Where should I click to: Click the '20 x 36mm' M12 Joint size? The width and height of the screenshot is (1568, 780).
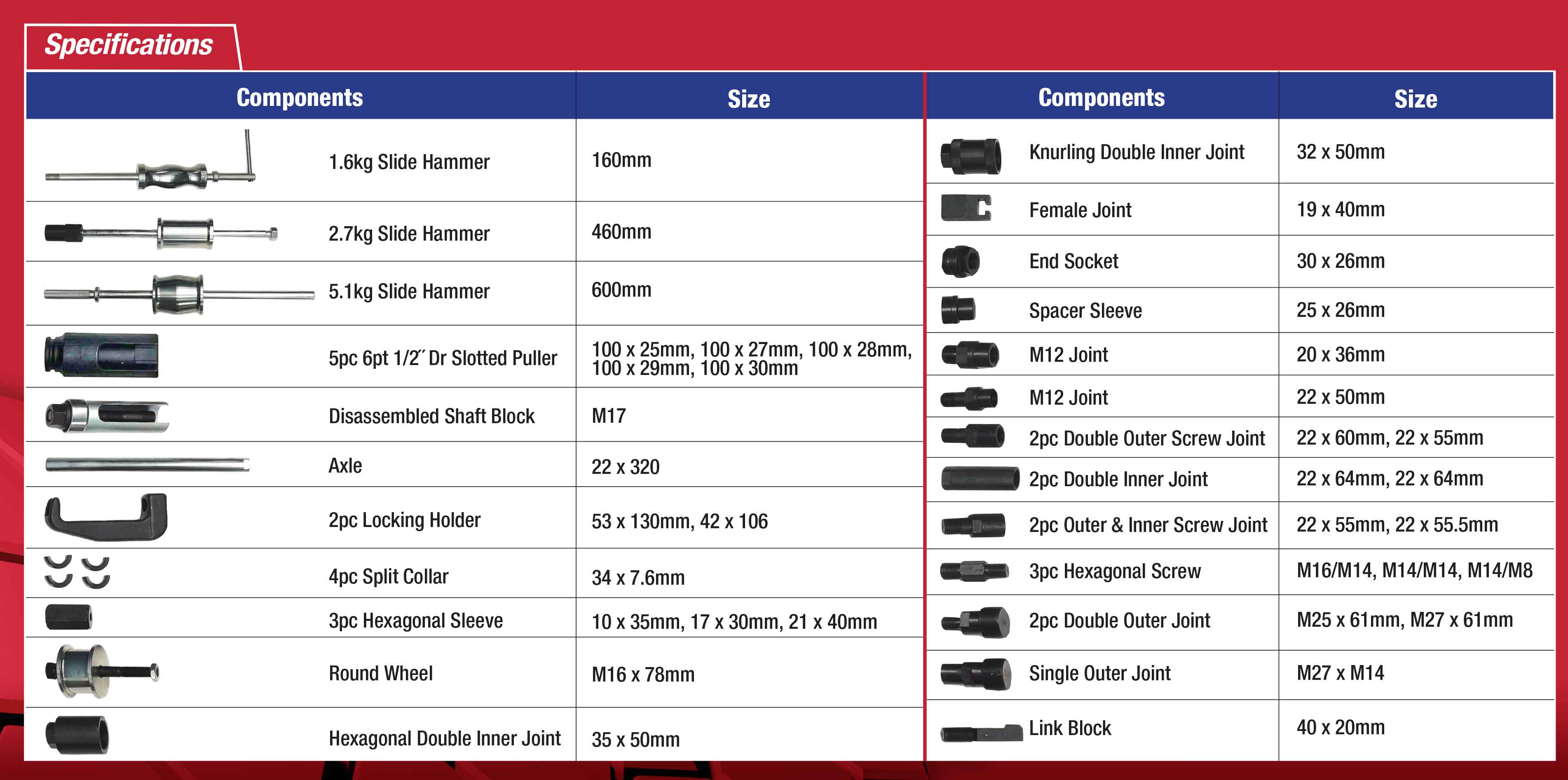1341,354
